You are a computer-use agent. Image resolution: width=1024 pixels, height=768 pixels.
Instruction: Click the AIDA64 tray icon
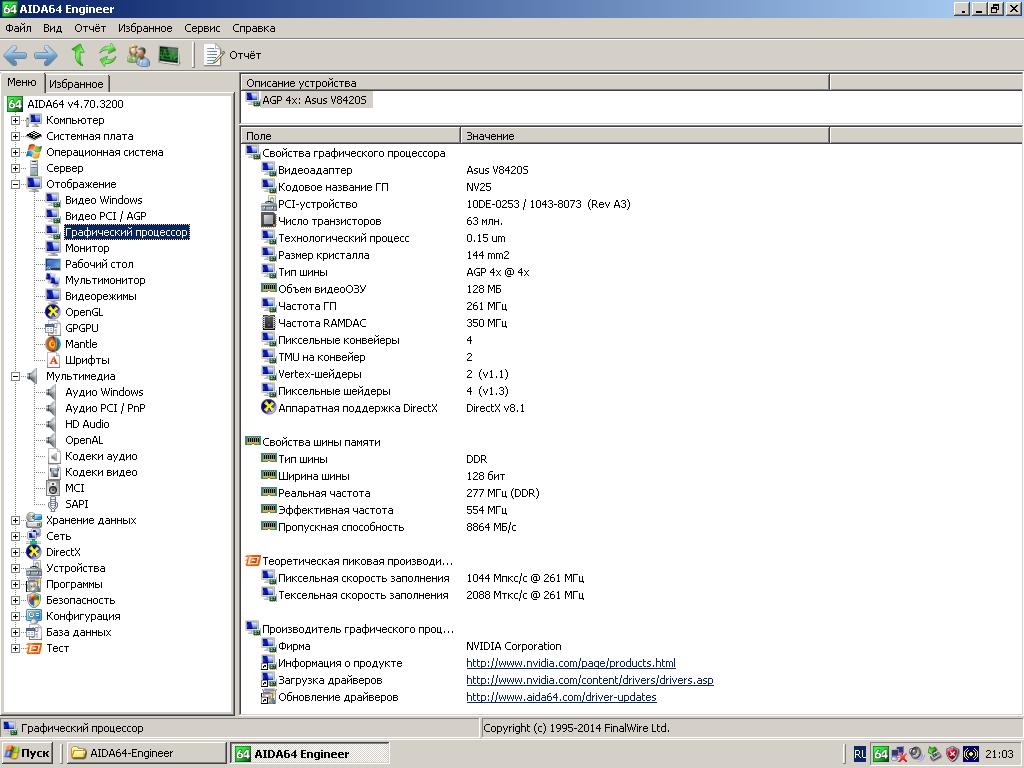(x=880, y=754)
